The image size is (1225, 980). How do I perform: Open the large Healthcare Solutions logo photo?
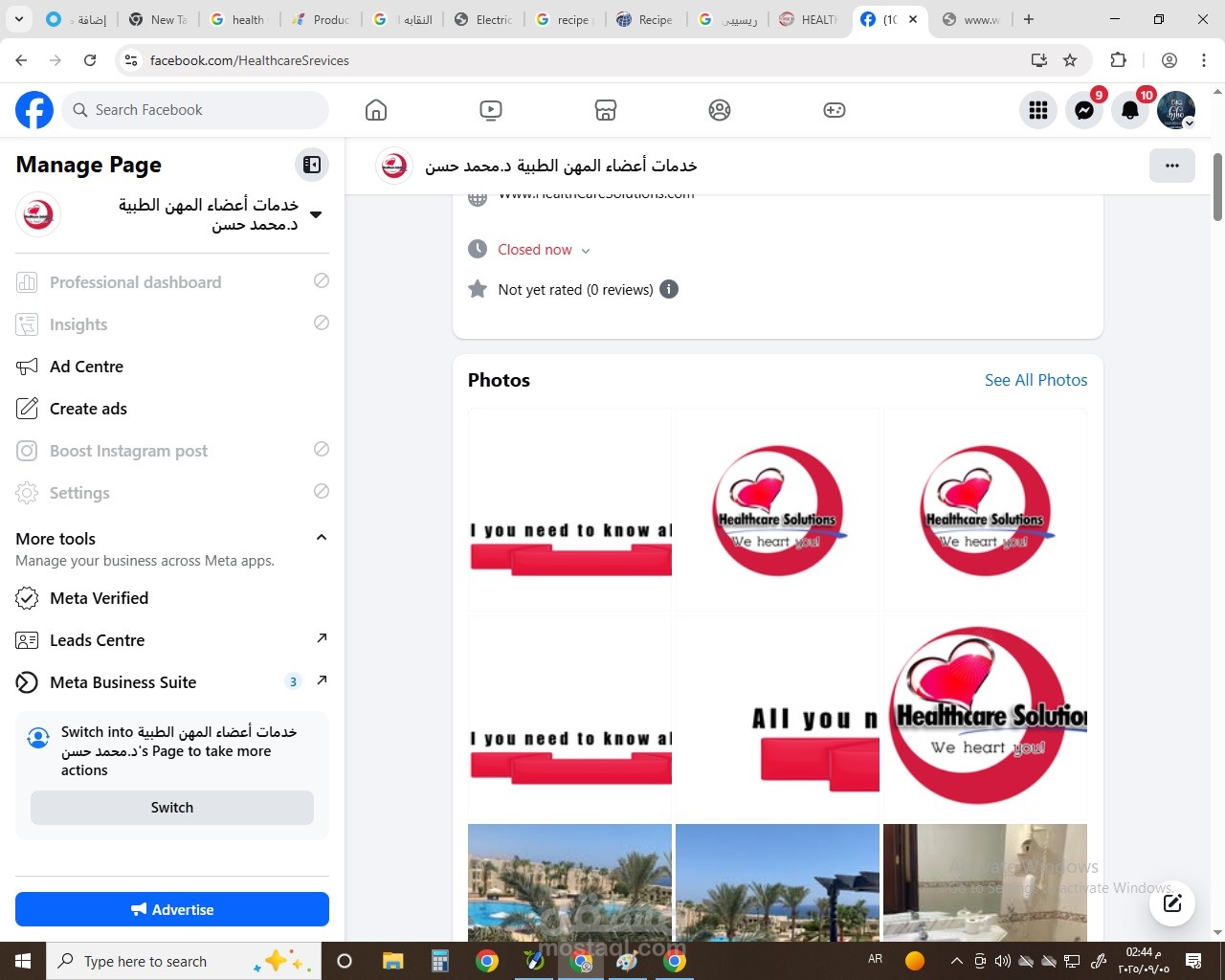click(x=985, y=718)
